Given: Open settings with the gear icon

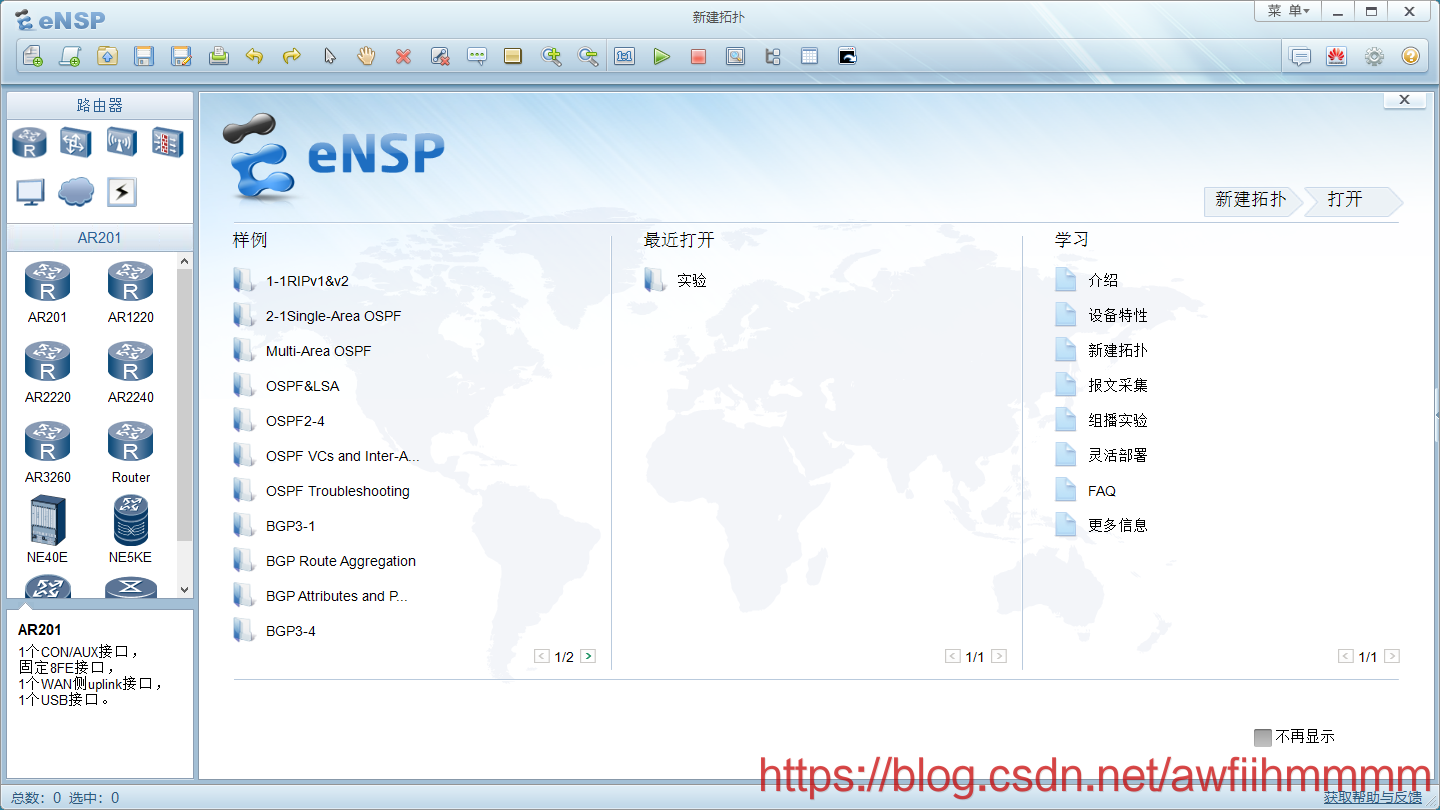Looking at the screenshot, I should tap(1374, 56).
